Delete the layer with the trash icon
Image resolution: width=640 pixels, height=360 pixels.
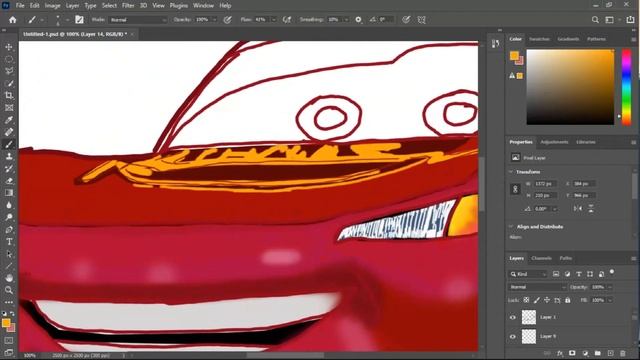tap(623, 353)
